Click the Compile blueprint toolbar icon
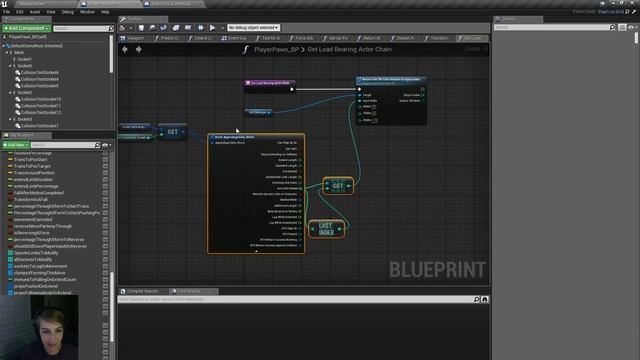This screenshot has height=360, width=640. pos(122,28)
